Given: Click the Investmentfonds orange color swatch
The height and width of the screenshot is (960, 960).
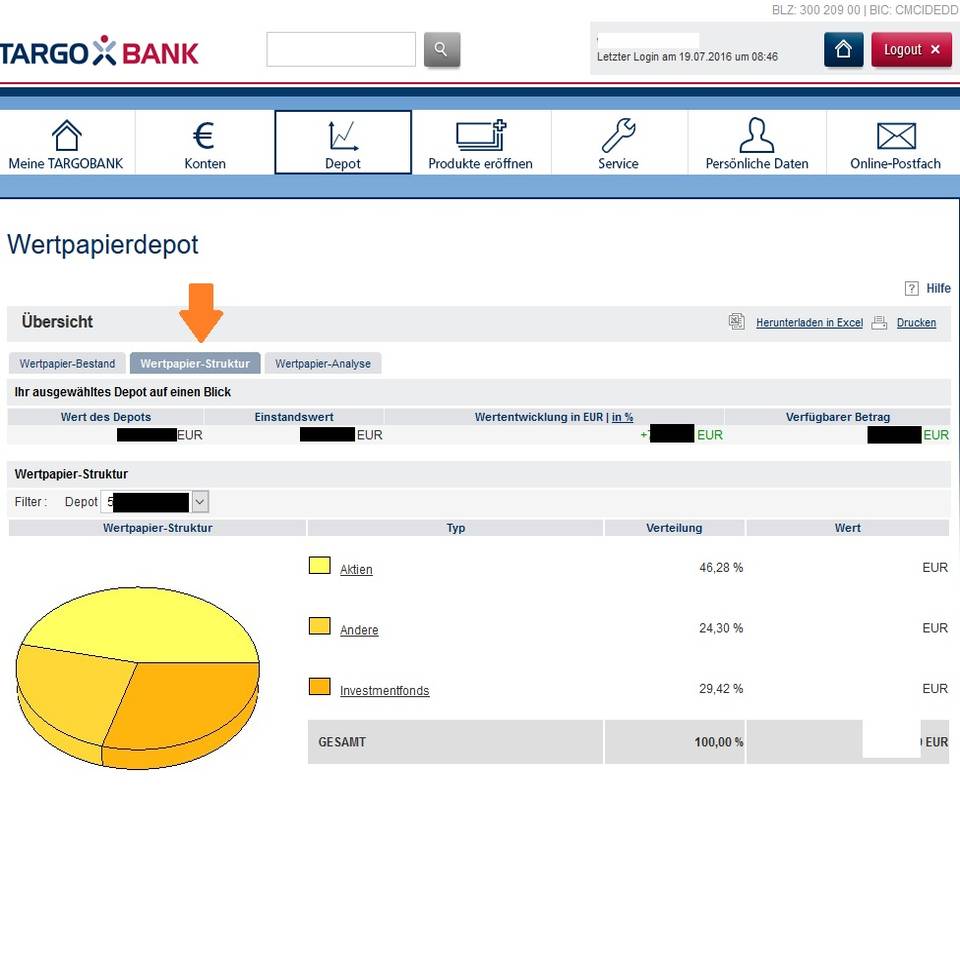Looking at the screenshot, I should tap(319, 687).
